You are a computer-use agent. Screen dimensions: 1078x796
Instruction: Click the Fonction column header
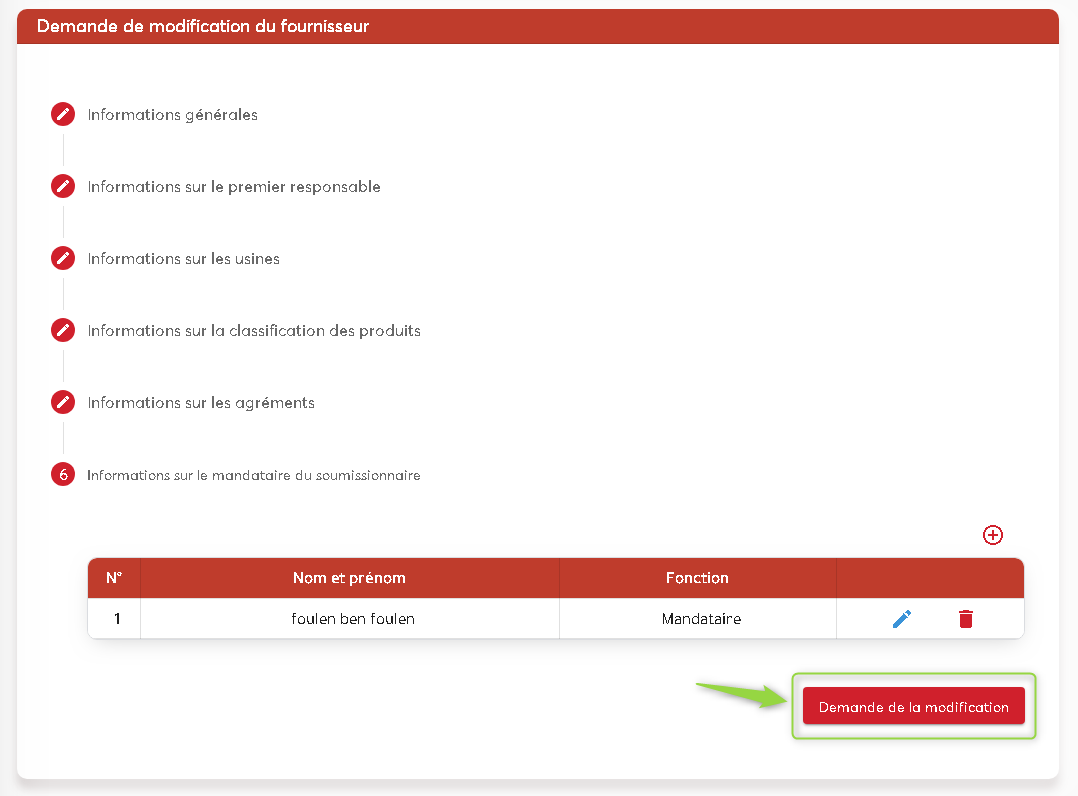[x=697, y=578]
